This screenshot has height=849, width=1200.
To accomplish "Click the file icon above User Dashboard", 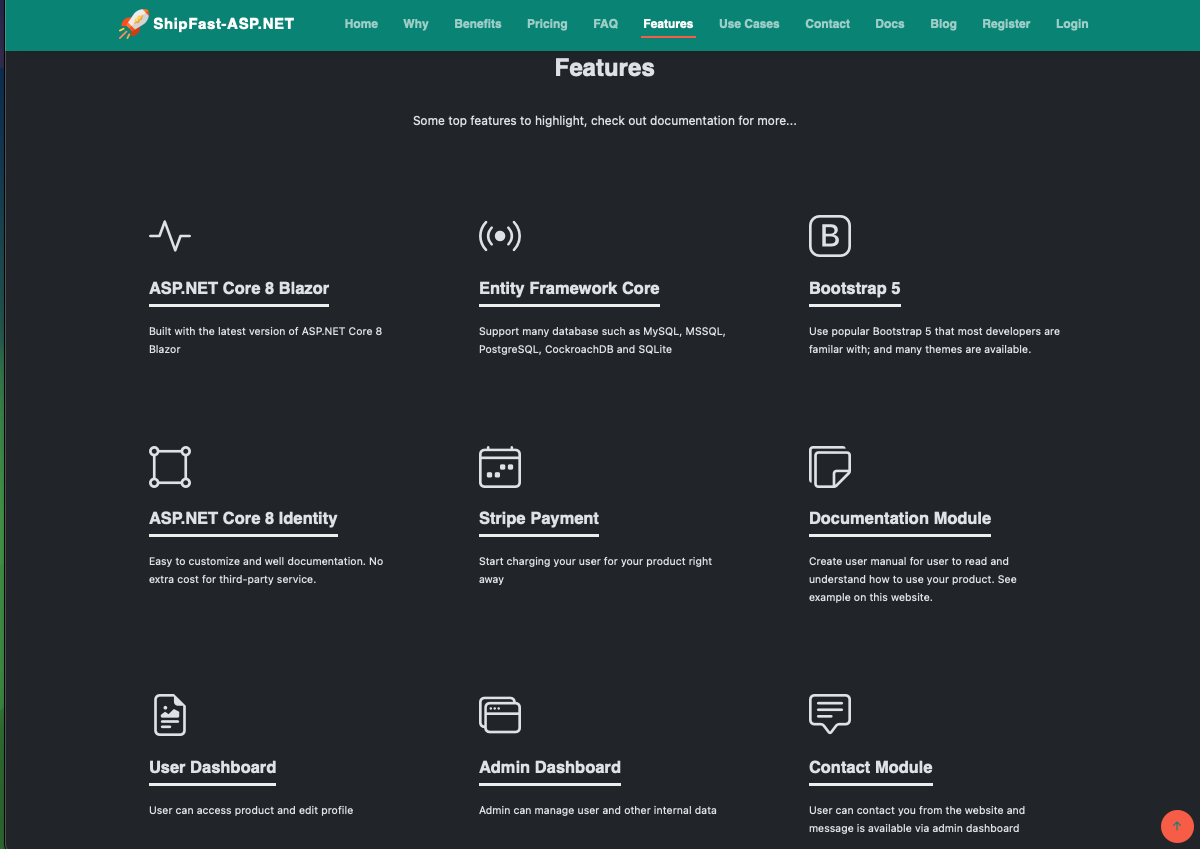I will point(170,715).
